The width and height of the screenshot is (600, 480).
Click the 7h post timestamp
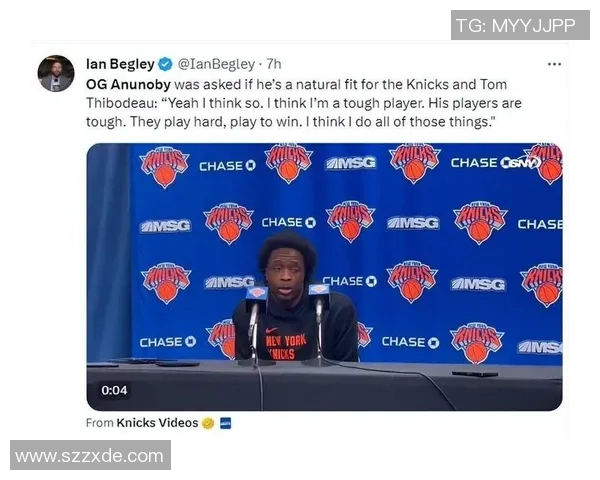(x=274, y=64)
